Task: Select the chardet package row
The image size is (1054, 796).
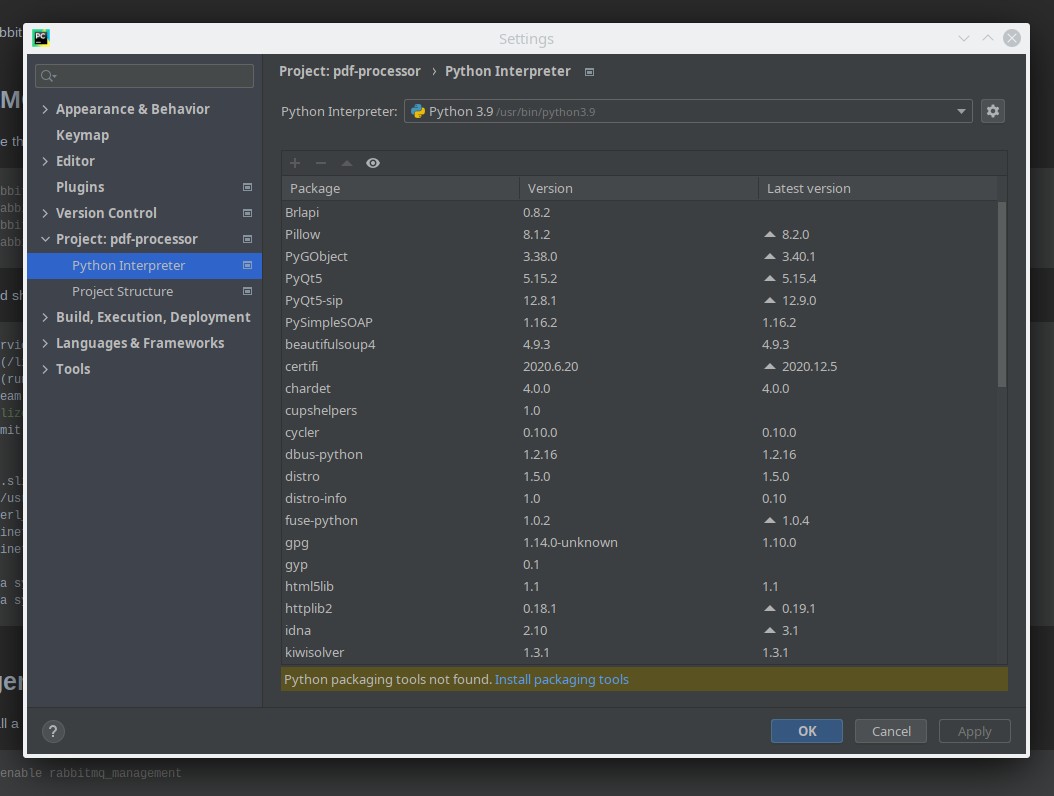Action: click(x=639, y=389)
